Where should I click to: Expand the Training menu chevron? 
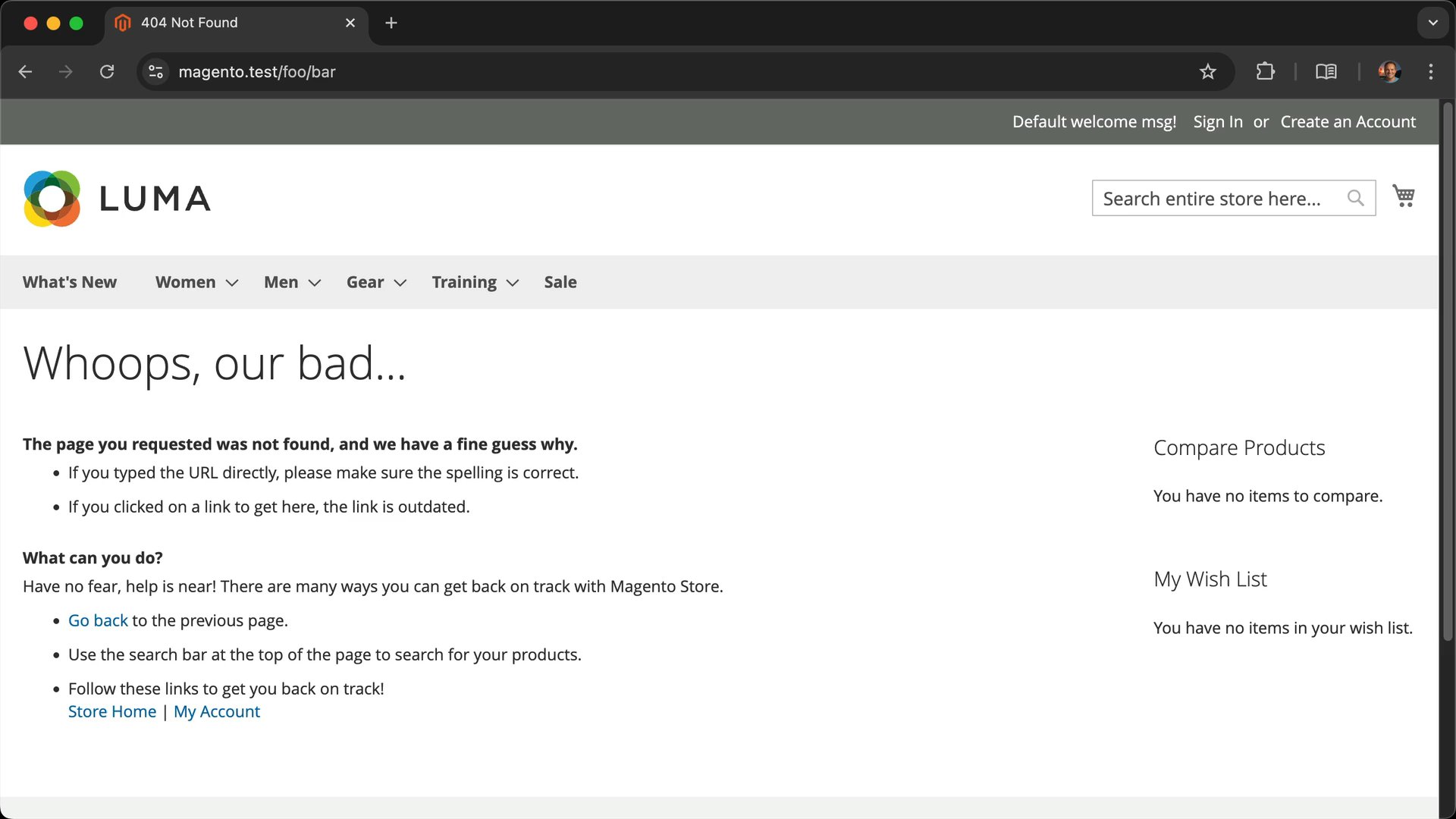pyautogui.click(x=513, y=283)
